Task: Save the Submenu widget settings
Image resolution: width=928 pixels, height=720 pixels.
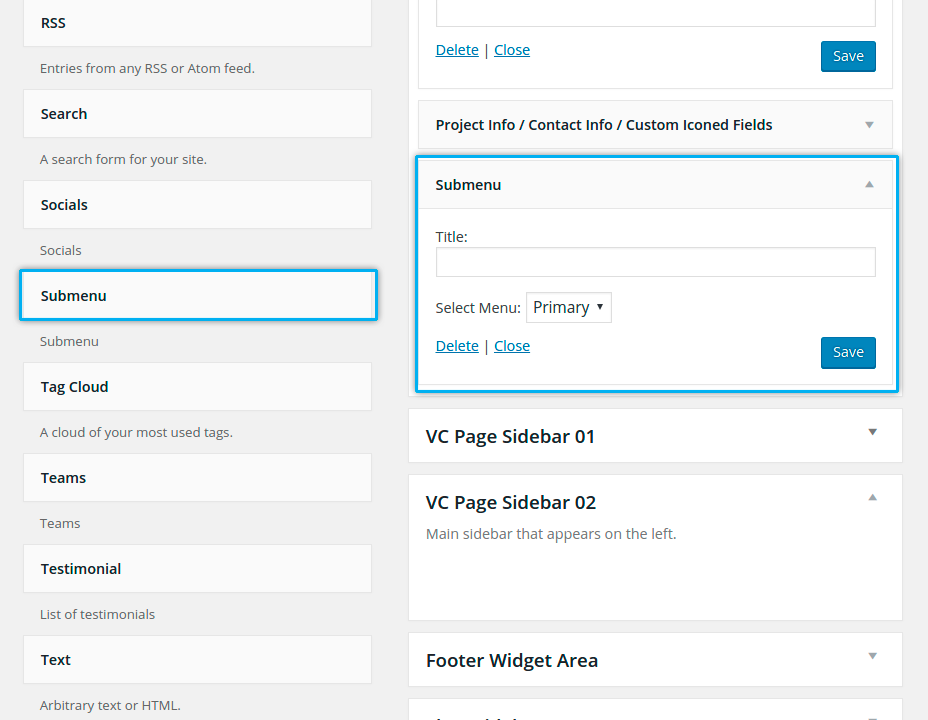Action: coord(848,352)
